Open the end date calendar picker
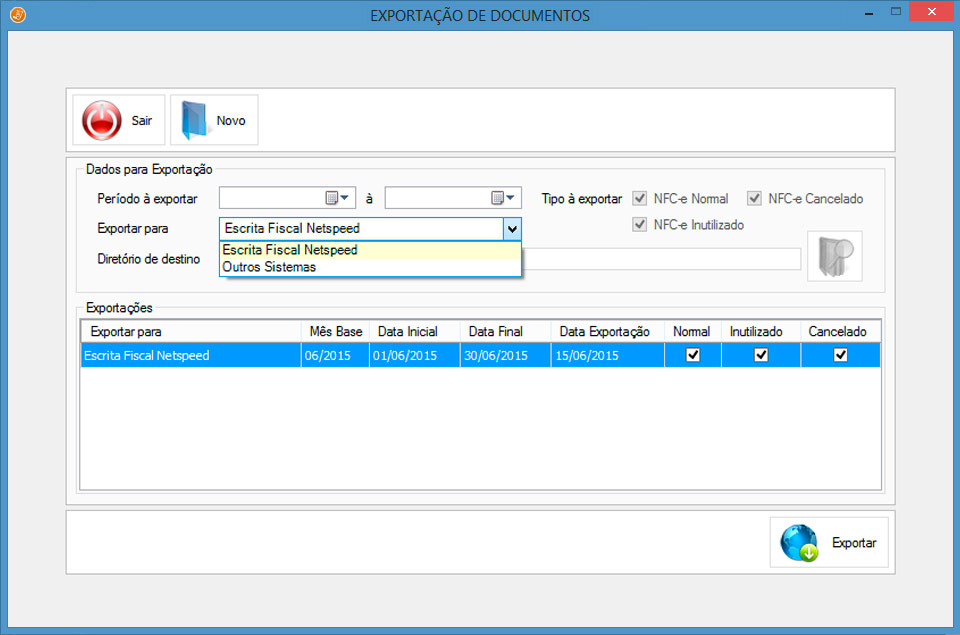Viewport: 960px width, 635px height. [502, 198]
